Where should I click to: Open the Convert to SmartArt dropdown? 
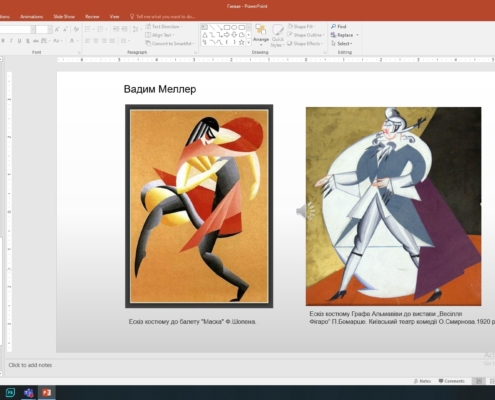[x=170, y=43]
